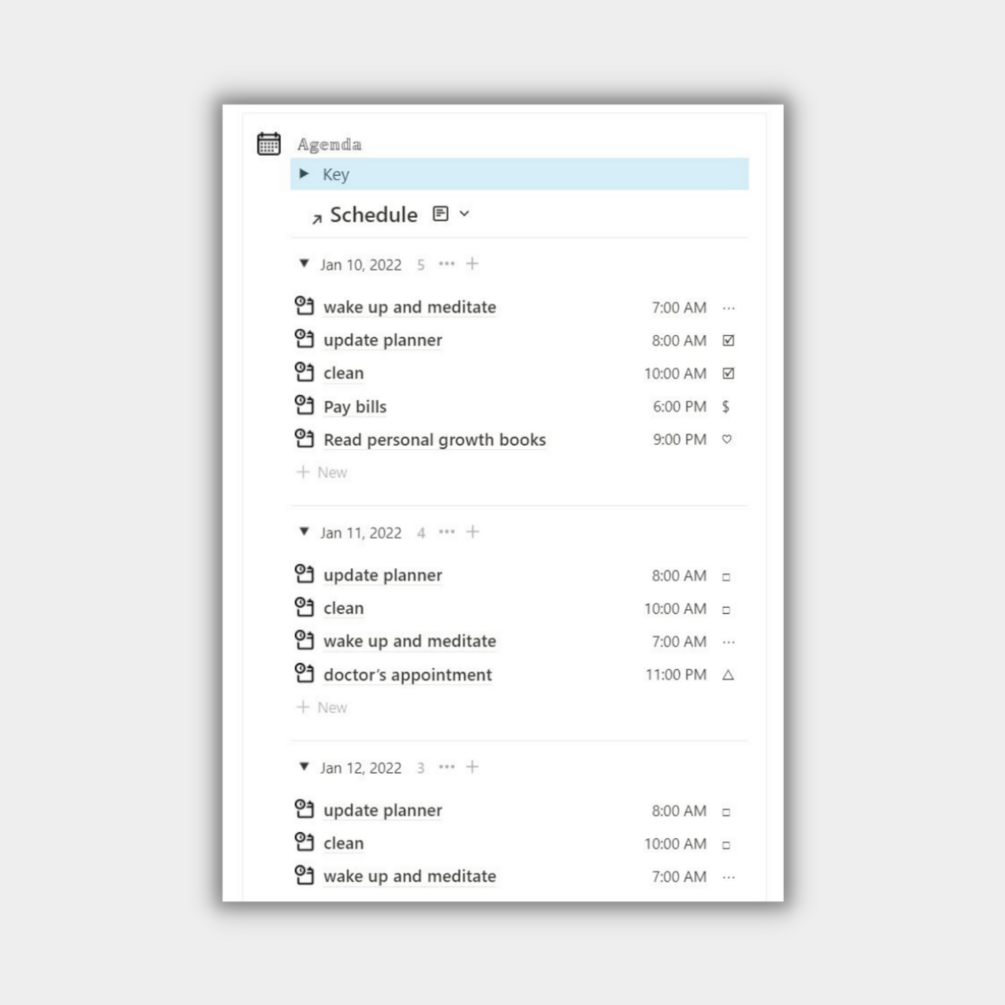Click checked box on Jan 10 clean
Image resolution: width=1005 pixels, height=1005 pixels.
click(x=728, y=374)
